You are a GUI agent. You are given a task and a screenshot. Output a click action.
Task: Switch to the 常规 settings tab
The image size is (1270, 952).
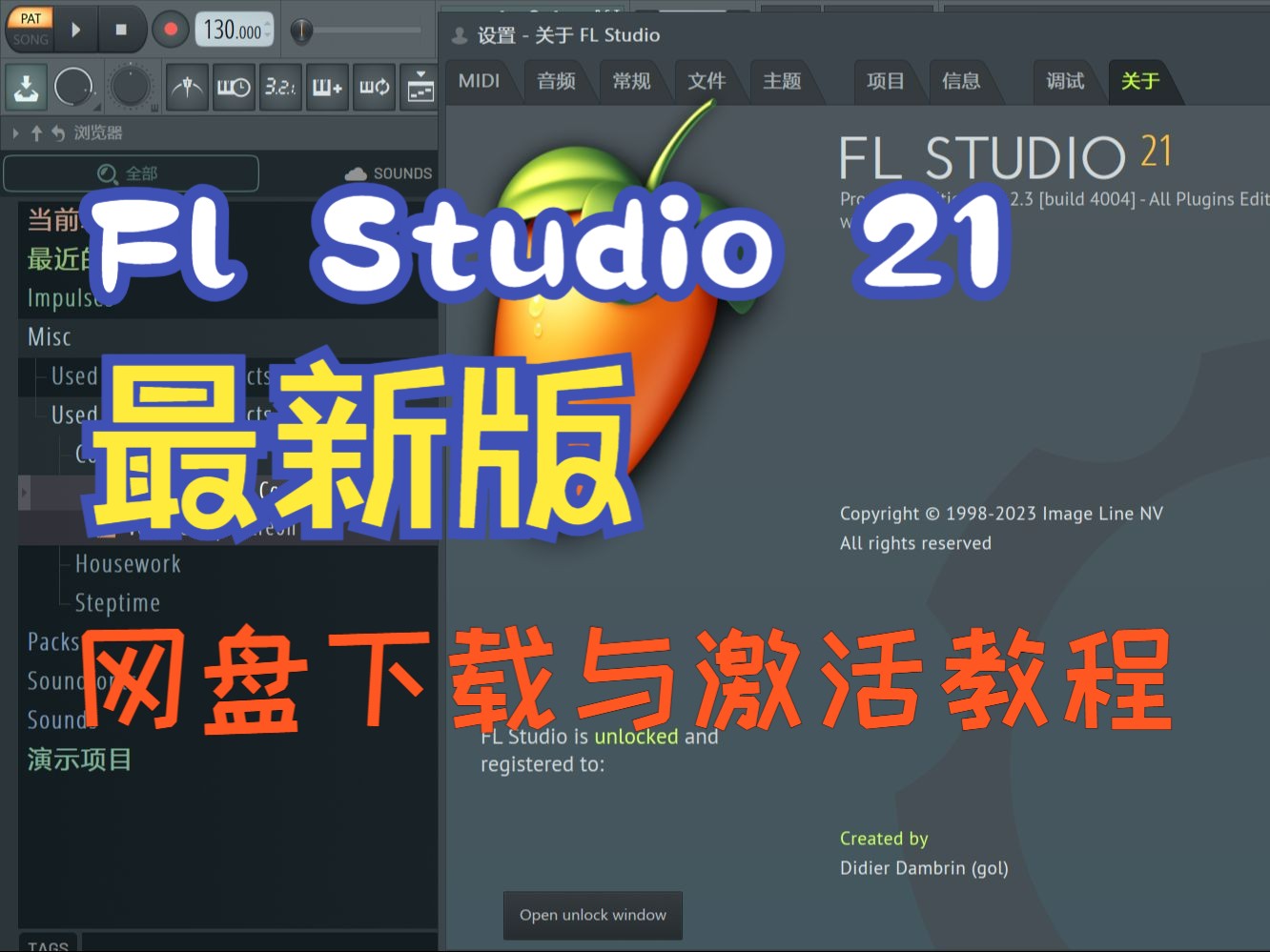(631, 81)
